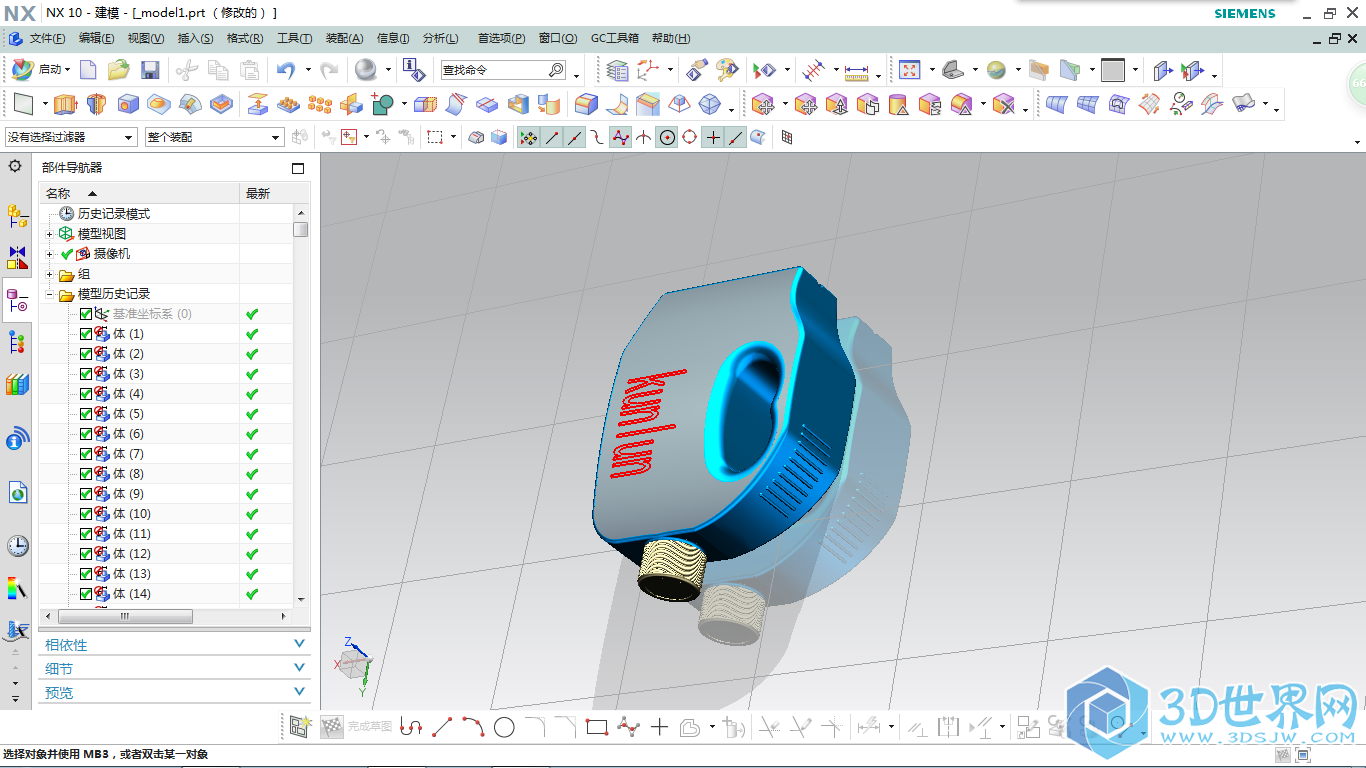Click the Undo arrow icon
The image size is (1366, 768).
(286, 70)
